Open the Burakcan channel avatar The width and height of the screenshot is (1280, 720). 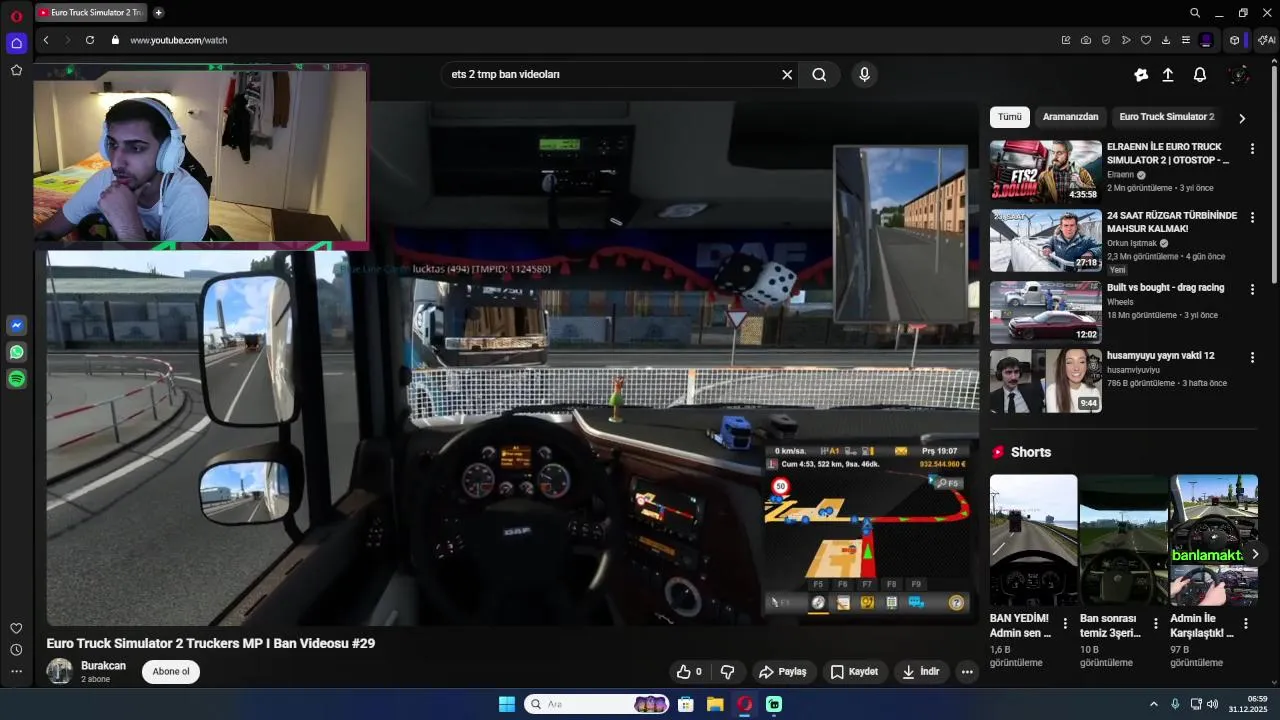point(60,671)
